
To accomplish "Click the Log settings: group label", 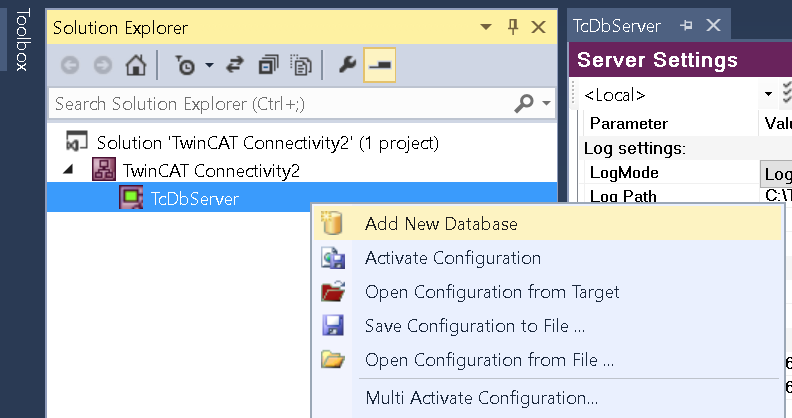I will pos(635,148).
